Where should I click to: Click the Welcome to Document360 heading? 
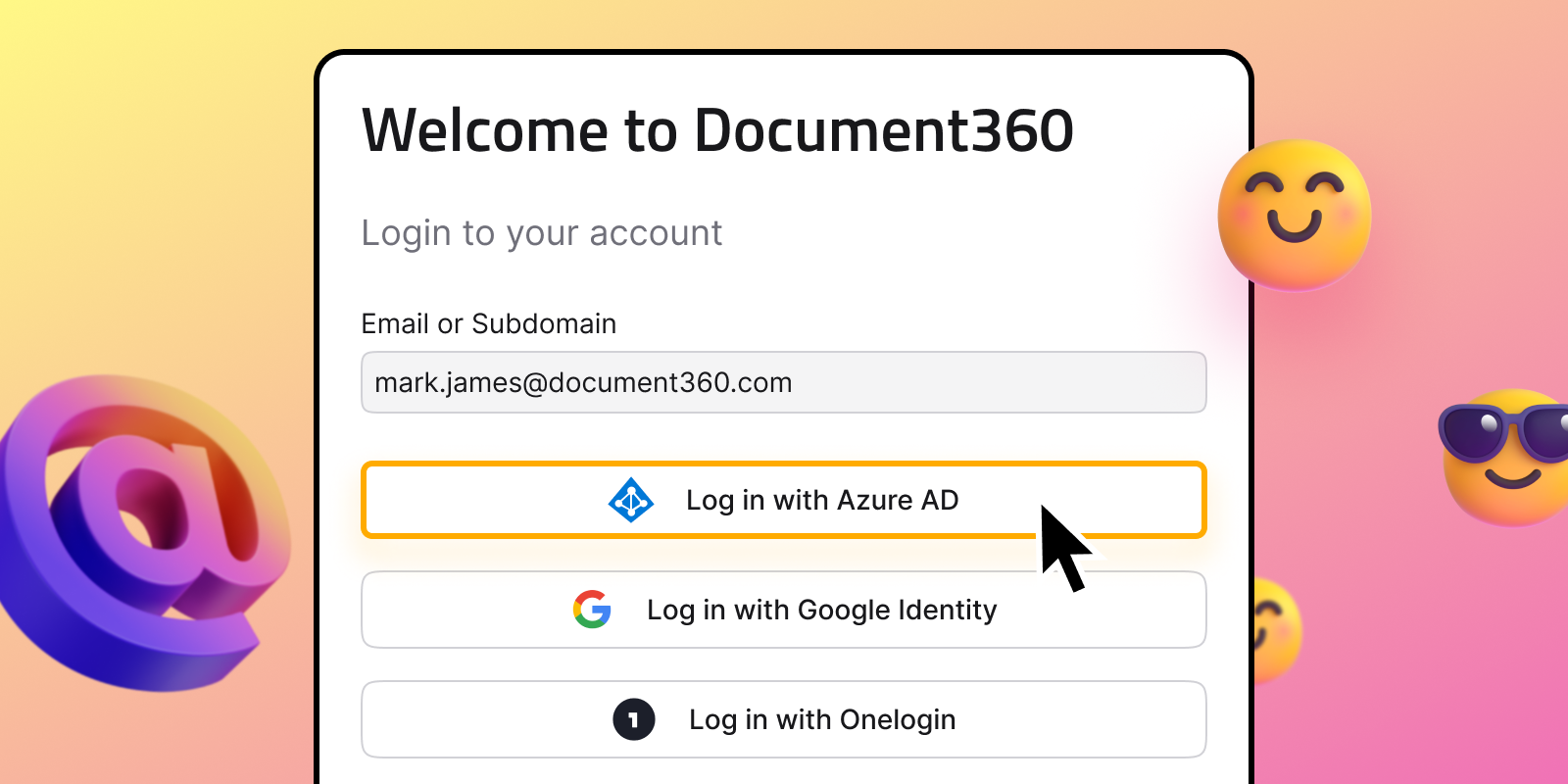717,130
